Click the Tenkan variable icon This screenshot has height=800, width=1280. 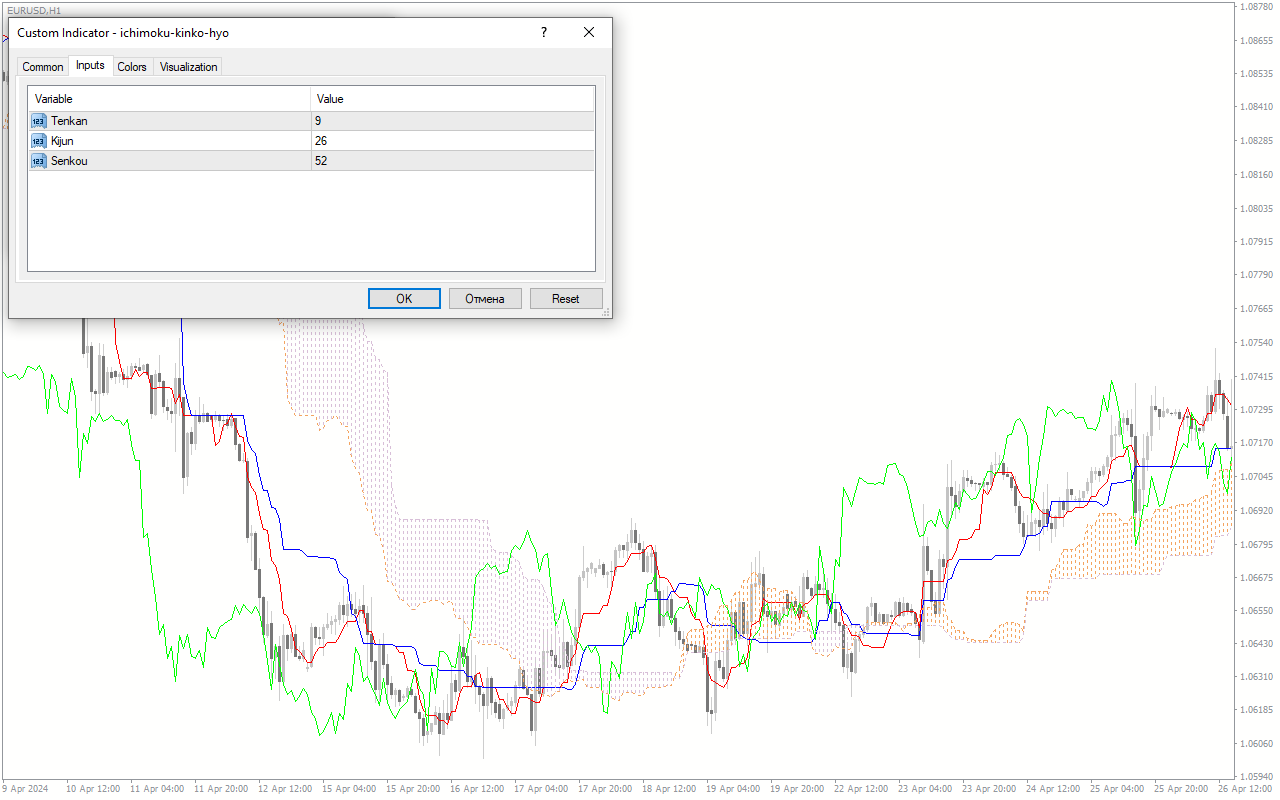pos(39,121)
